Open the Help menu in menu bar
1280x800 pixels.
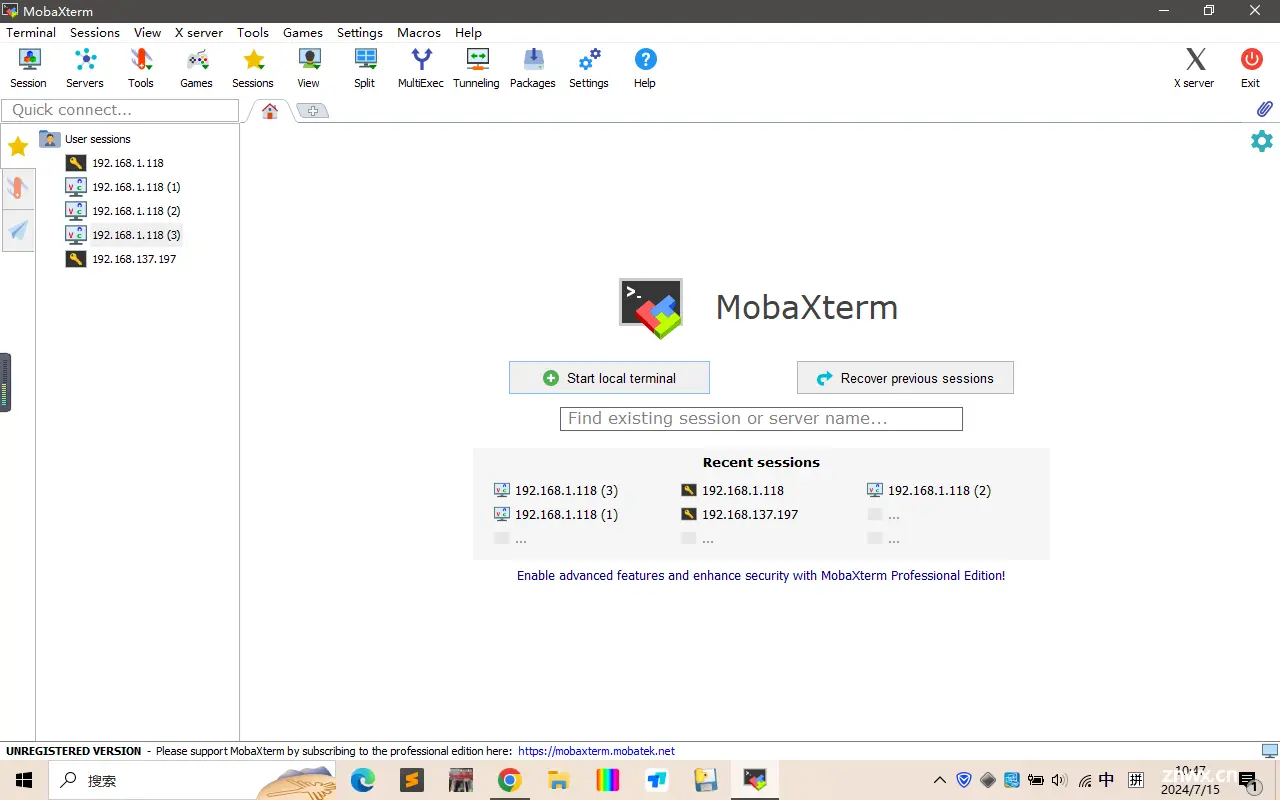pos(468,32)
